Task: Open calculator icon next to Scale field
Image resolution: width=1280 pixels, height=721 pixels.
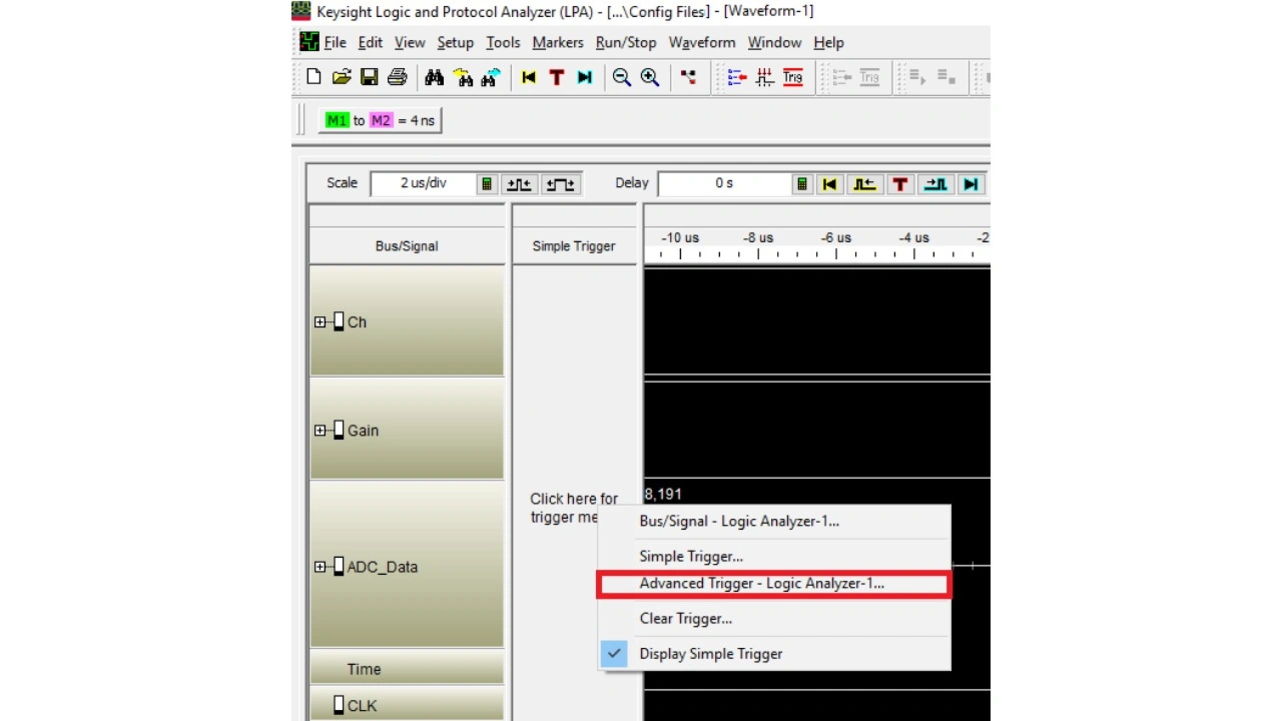Action: (x=487, y=184)
